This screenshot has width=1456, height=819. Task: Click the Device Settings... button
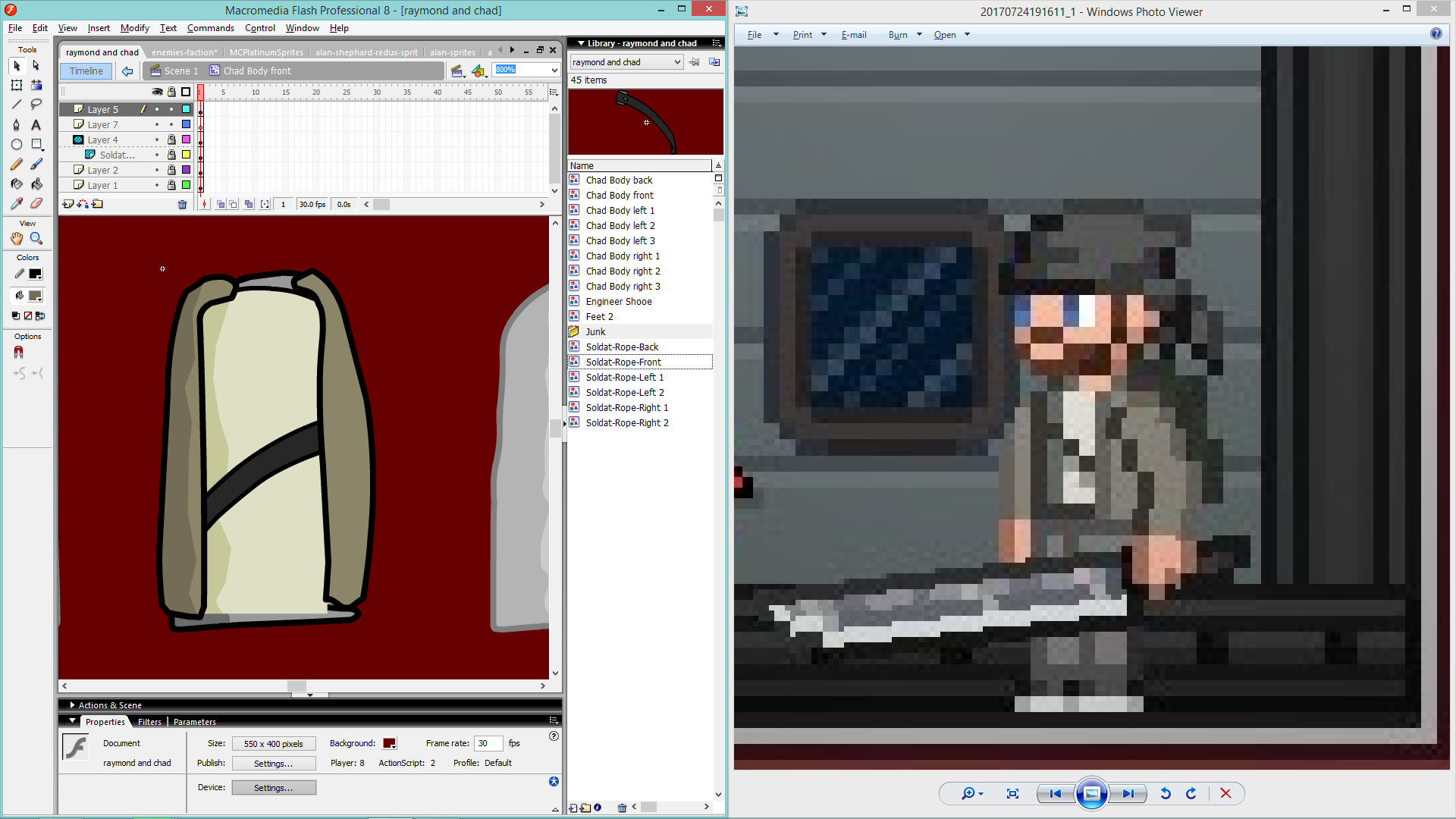(274, 788)
